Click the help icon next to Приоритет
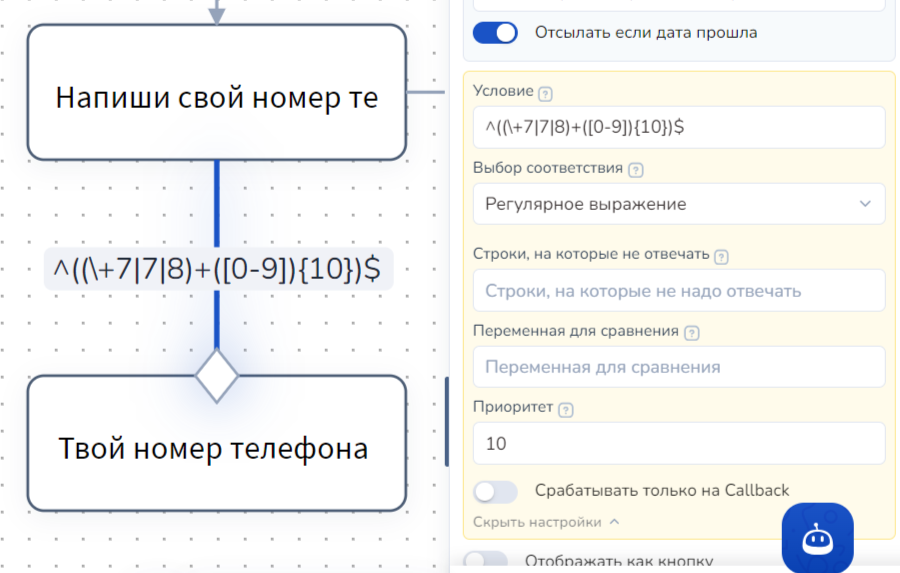The image size is (900, 573). point(566,409)
